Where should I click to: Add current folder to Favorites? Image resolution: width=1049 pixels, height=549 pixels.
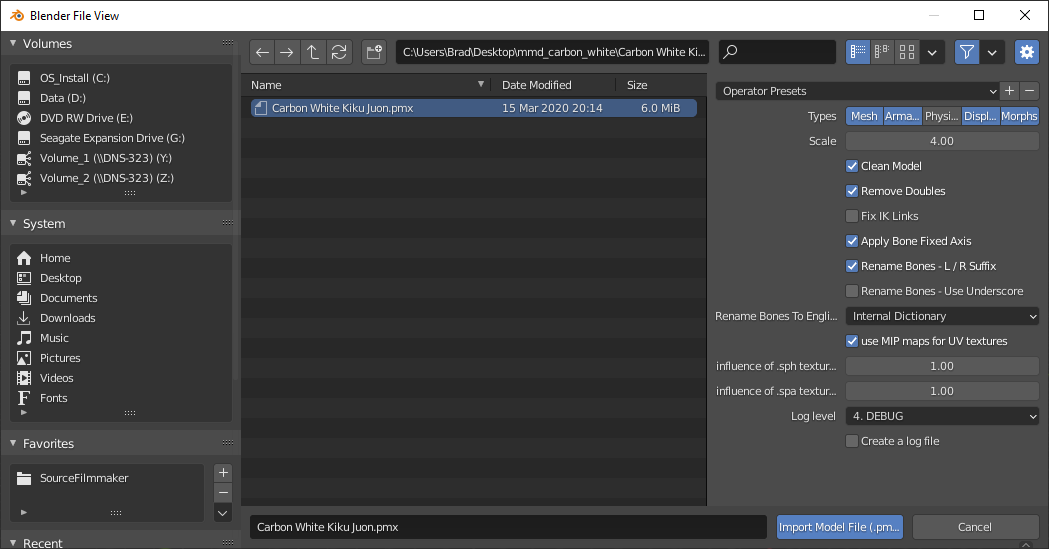223,473
